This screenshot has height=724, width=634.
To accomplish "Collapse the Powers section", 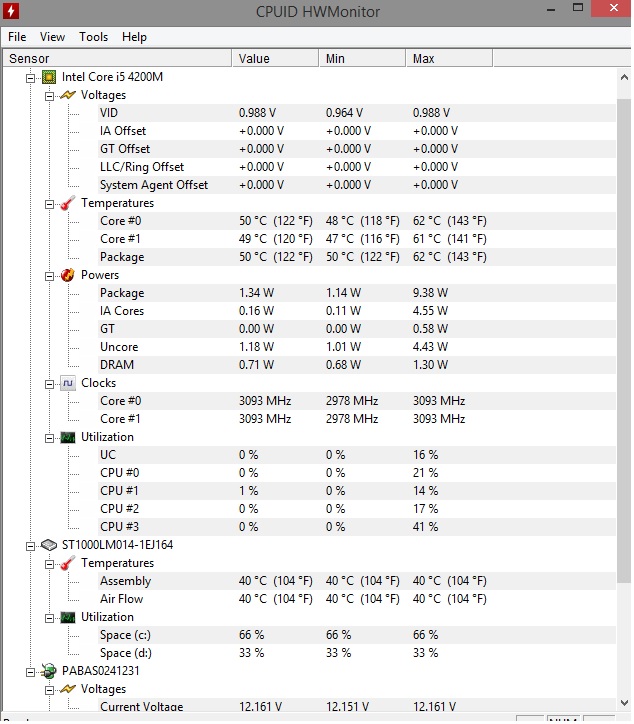I will pyautogui.click(x=49, y=275).
